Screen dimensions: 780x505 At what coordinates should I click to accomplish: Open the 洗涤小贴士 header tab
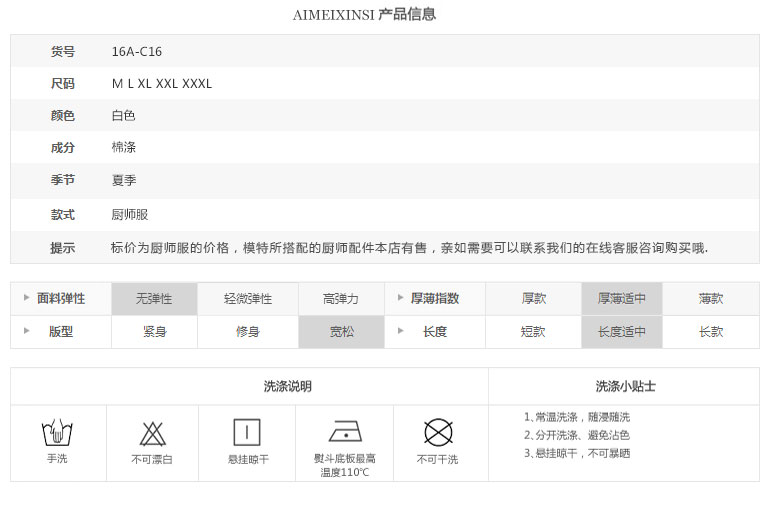[x=624, y=386]
